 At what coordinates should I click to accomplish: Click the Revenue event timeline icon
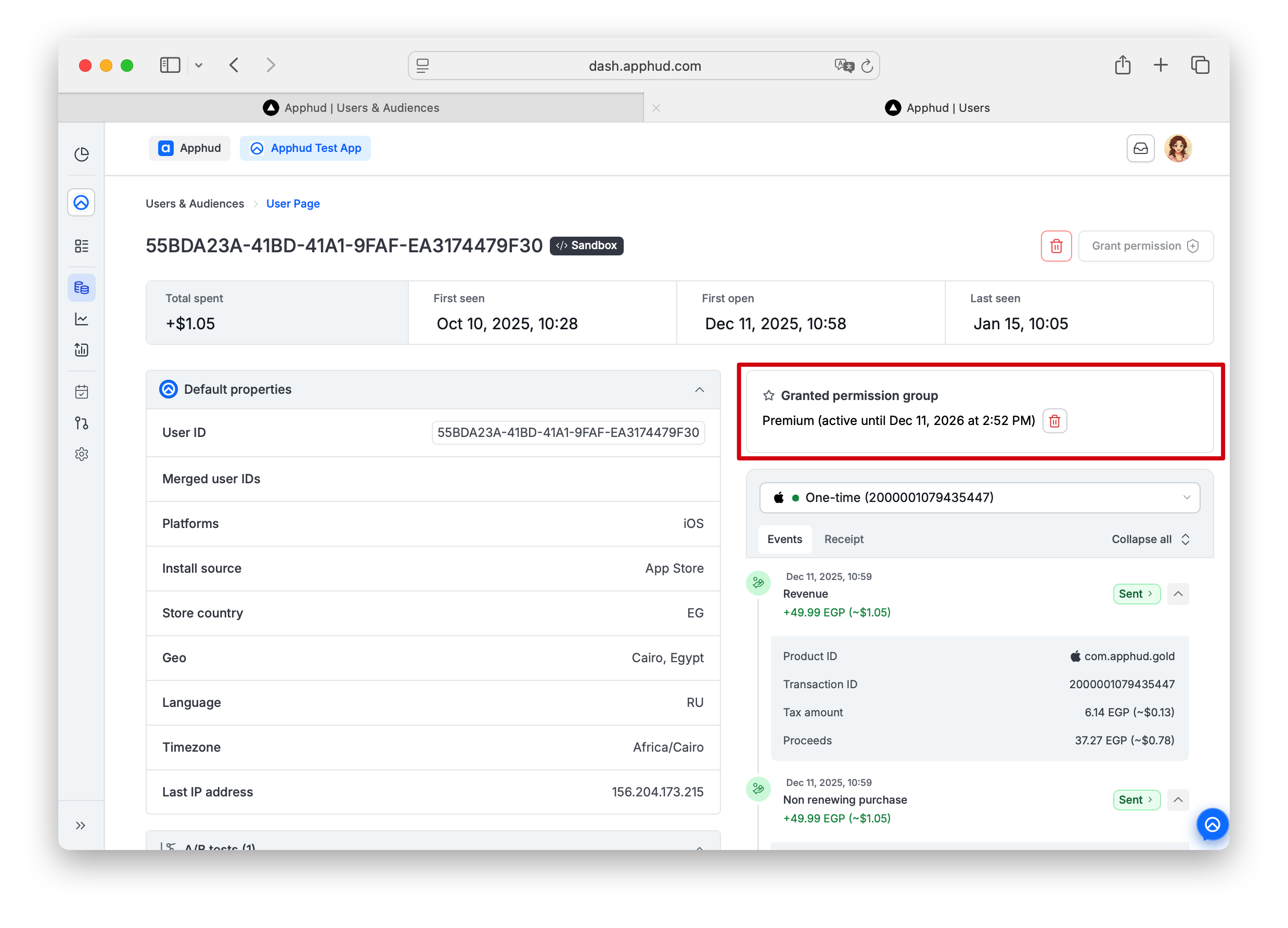click(x=757, y=583)
